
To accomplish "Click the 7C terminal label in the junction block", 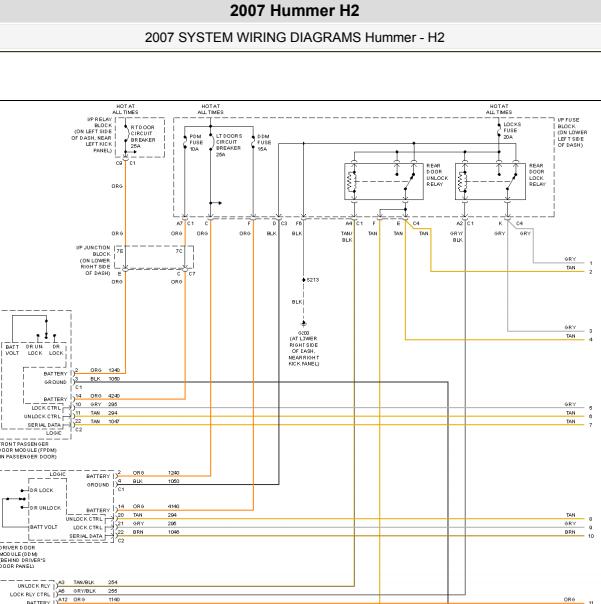I will [179, 251].
